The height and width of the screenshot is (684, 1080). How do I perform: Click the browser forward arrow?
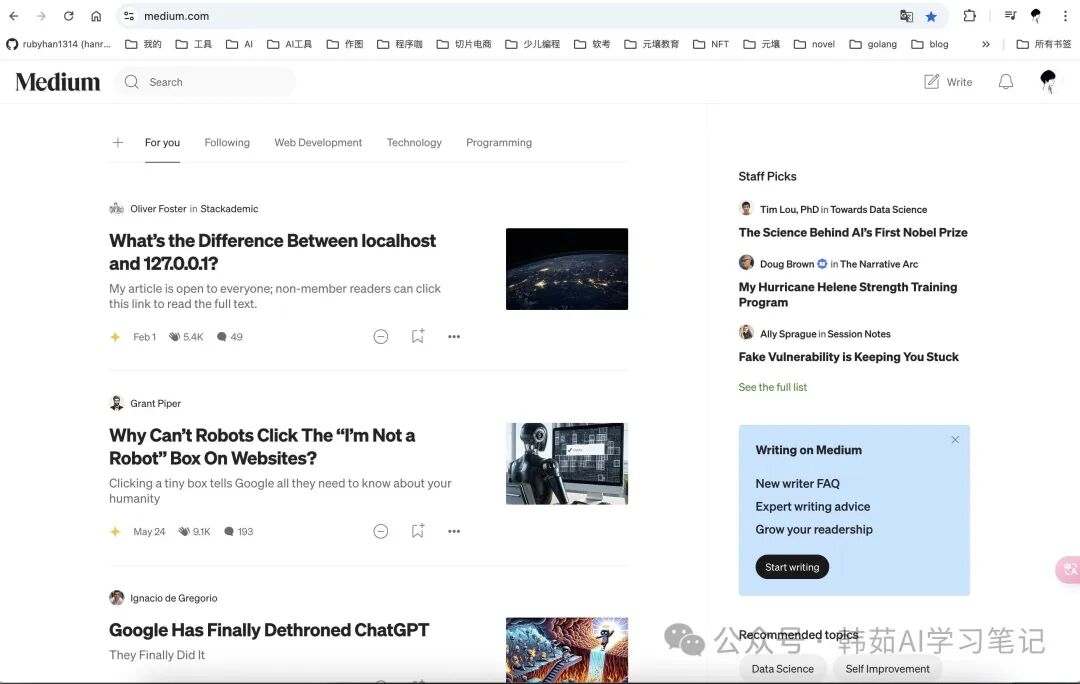tap(41, 16)
